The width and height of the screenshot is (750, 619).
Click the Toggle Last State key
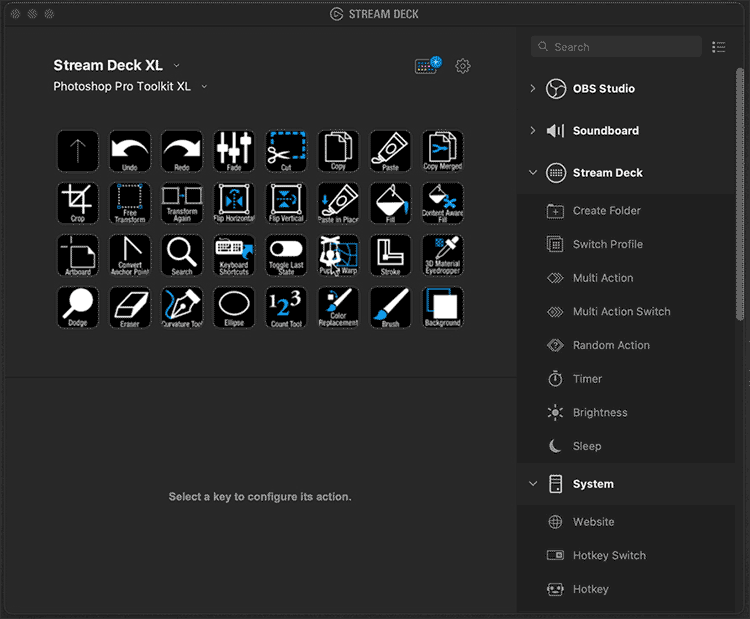(x=286, y=255)
